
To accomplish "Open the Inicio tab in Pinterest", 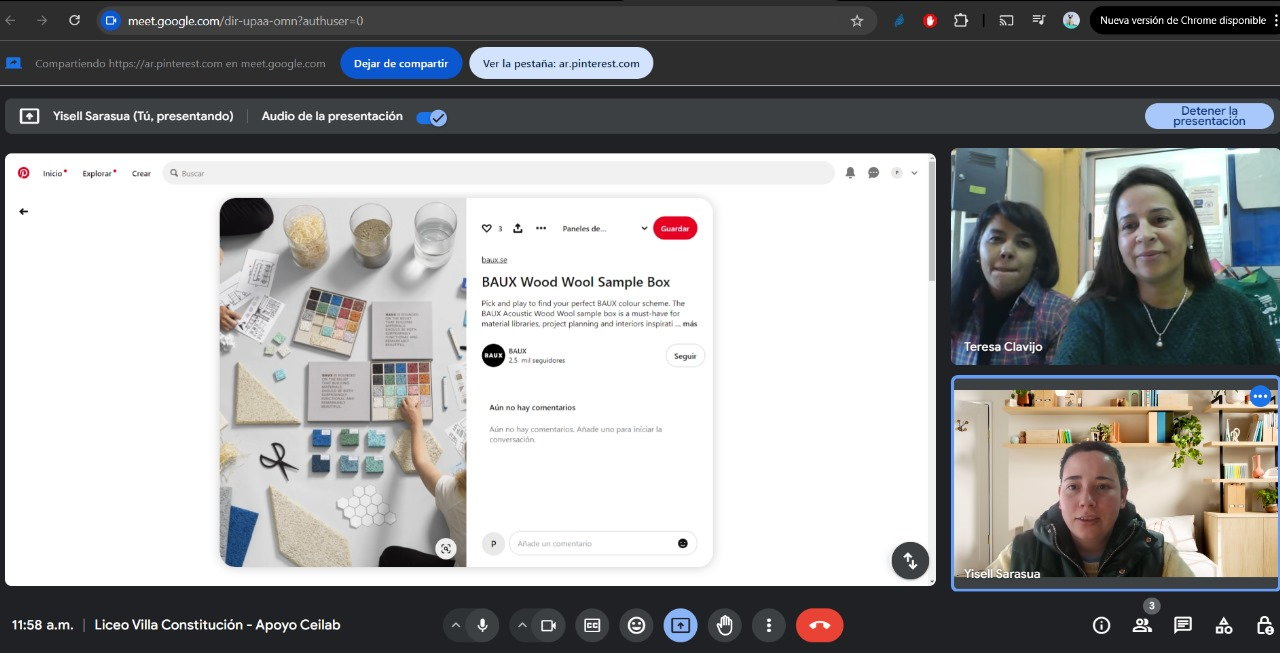I will coord(54,173).
